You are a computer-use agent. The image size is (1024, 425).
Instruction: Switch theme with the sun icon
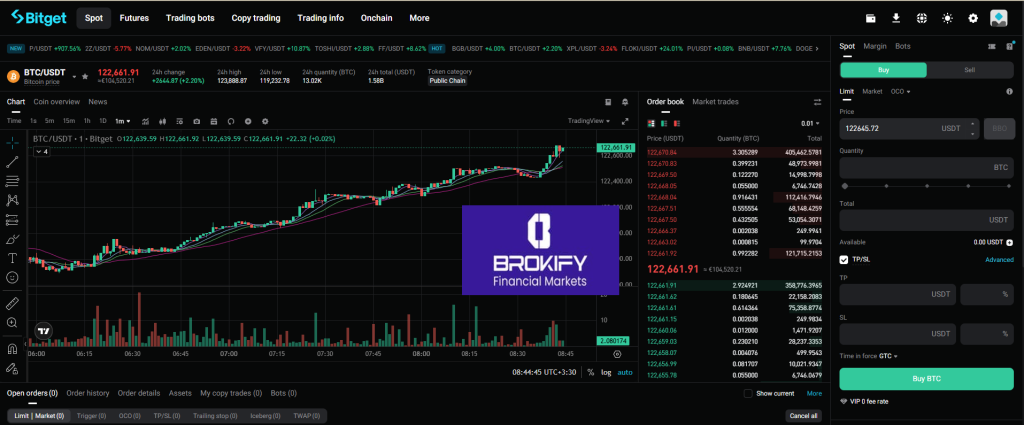click(x=947, y=18)
